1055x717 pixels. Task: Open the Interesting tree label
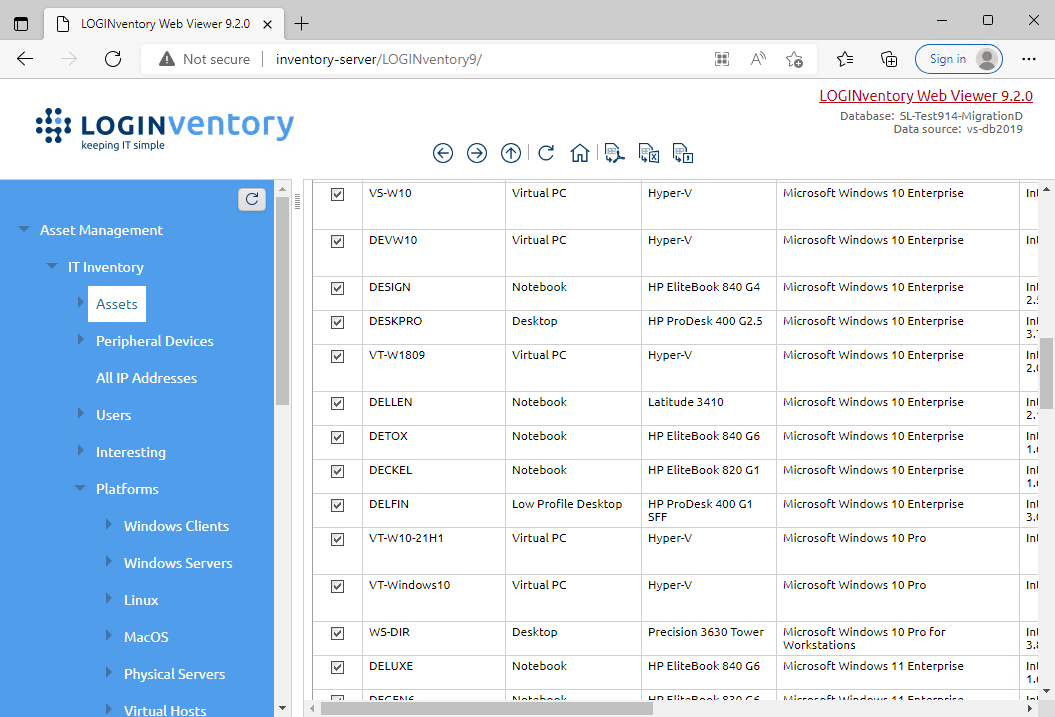[x=131, y=452]
